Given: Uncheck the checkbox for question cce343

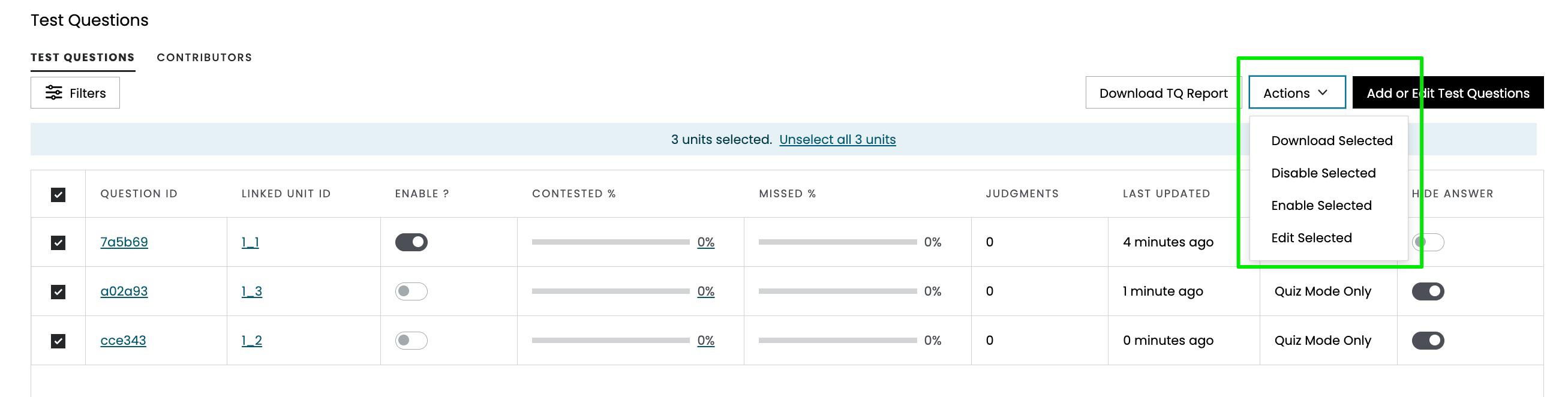Looking at the screenshot, I should pos(58,341).
